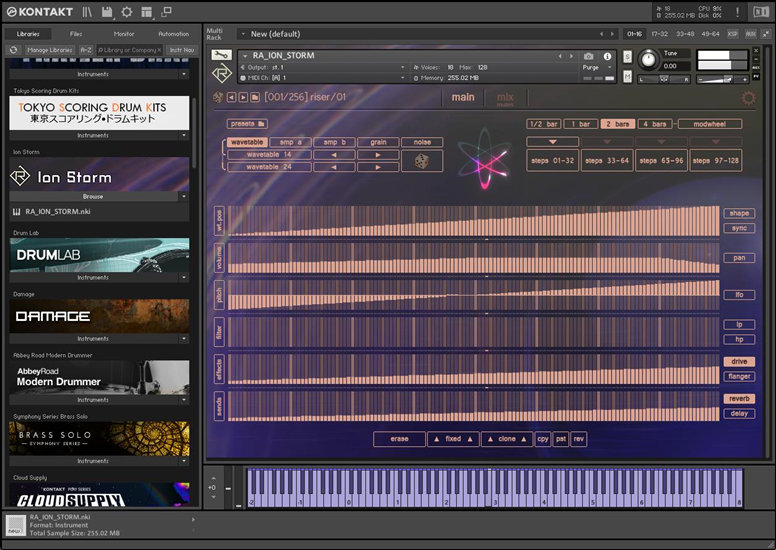Image resolution: width=776 pixels, height=550 pixels.
Task: Adjust the Tune knob
Action: click(x=648, y=59)
